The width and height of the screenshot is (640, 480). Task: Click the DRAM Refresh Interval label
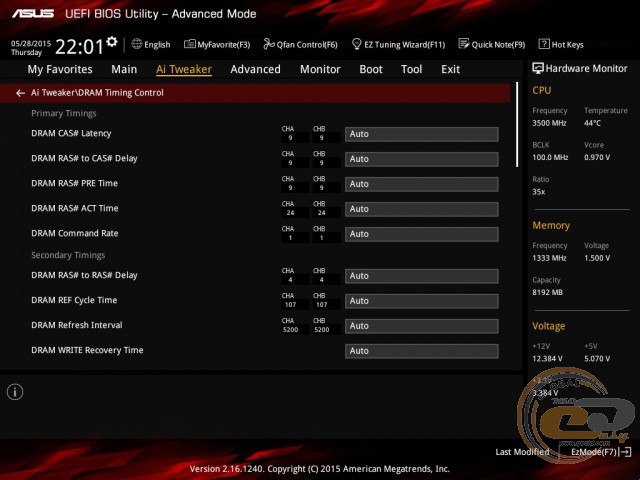click(77, 325)
